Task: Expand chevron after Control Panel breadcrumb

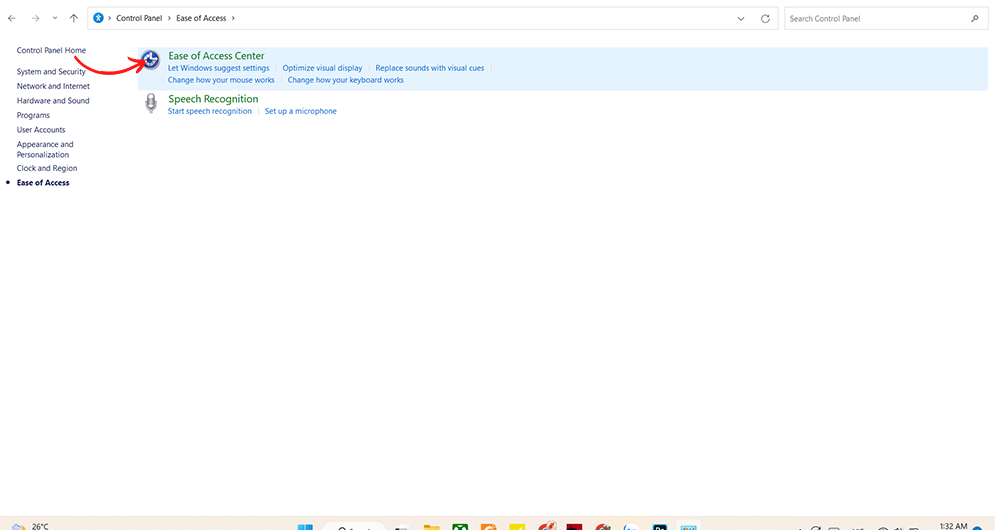Action: click(x=170, y=18)
